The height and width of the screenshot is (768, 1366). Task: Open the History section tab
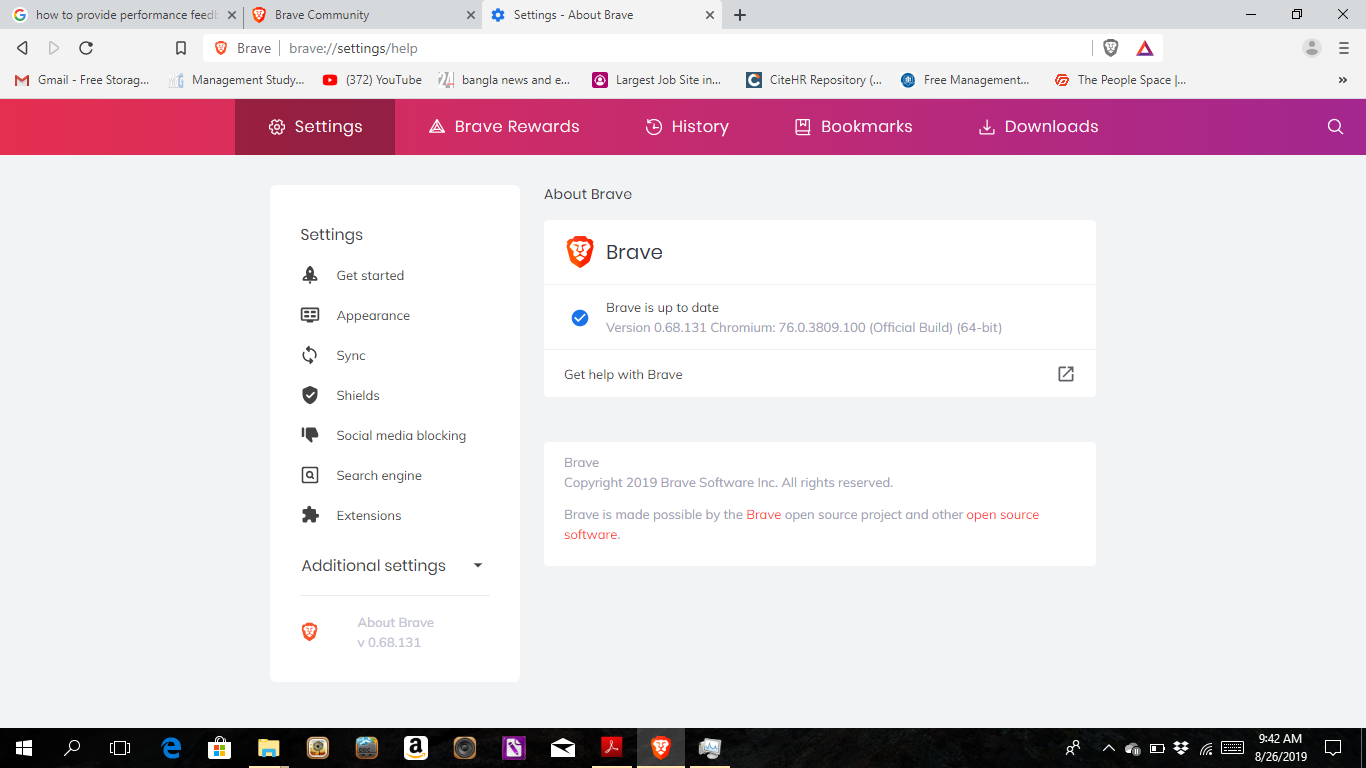click(687, 127)
